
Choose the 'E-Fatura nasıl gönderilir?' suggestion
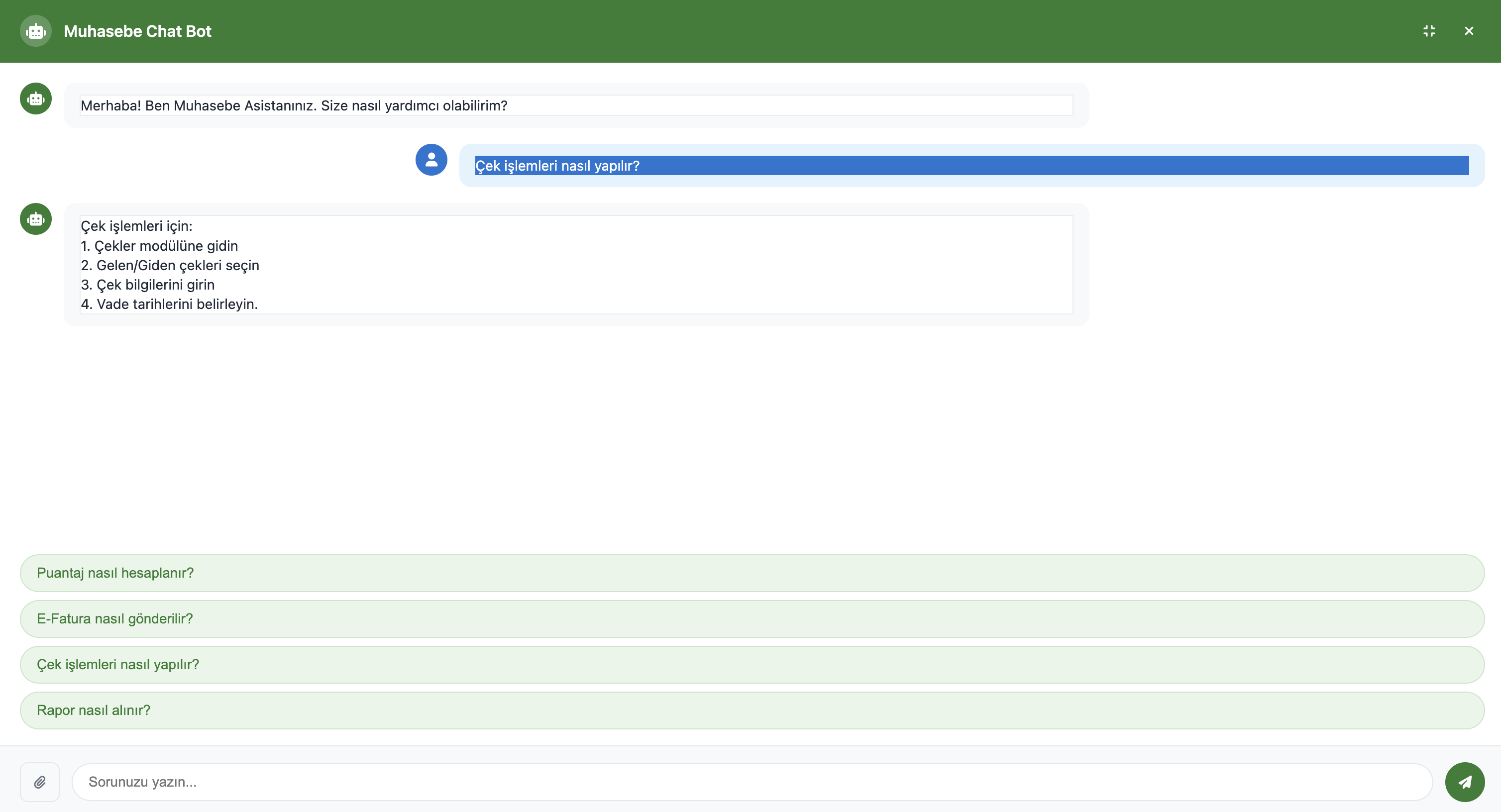(x=751, y=618)
